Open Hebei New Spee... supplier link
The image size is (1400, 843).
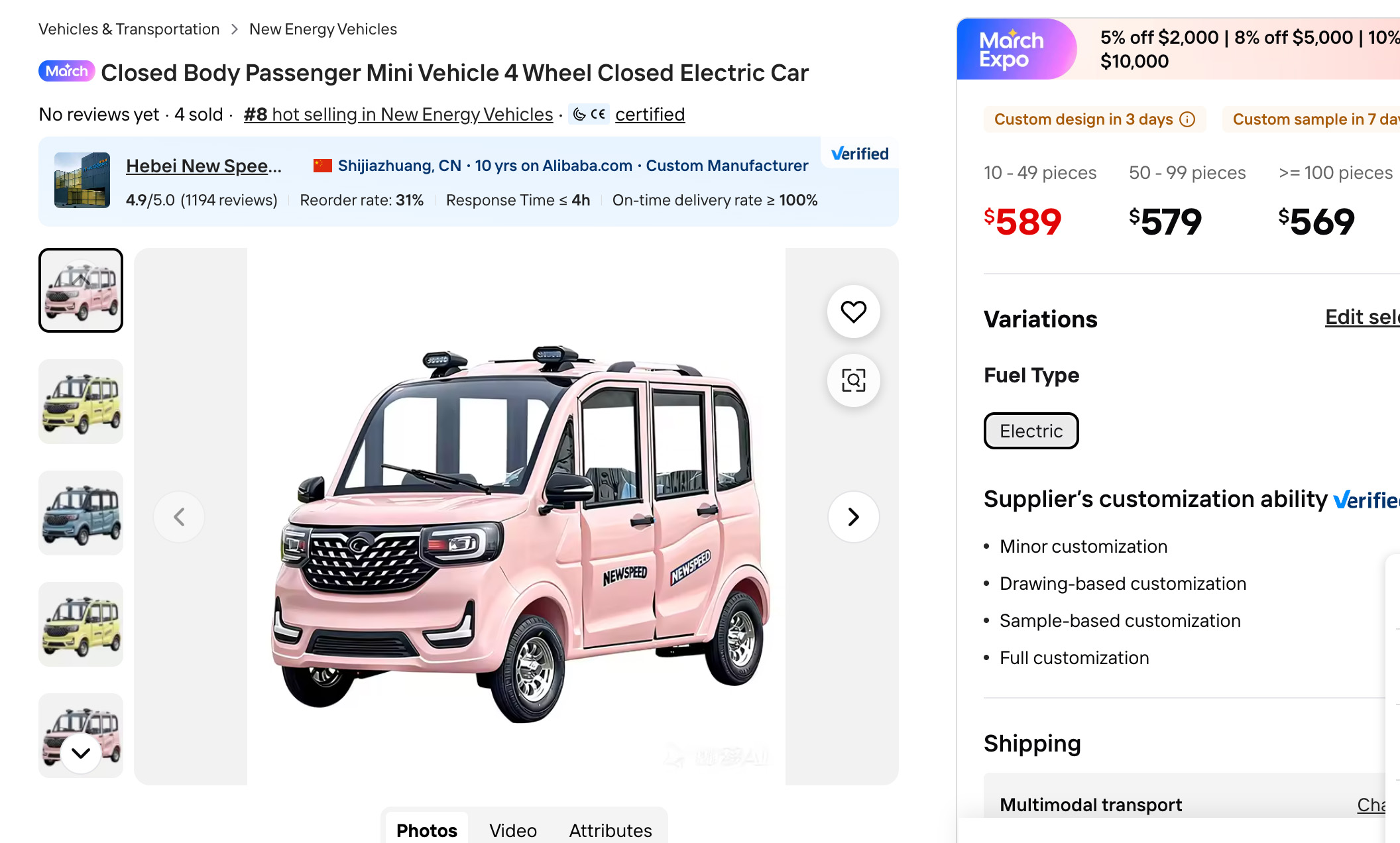204,166
